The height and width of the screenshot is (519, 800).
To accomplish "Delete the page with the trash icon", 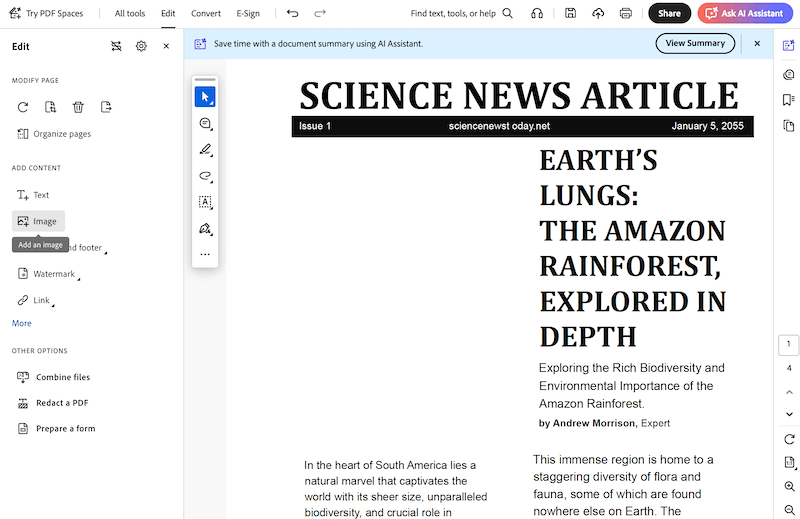I will pyautogui.click(x=78, y=107).
